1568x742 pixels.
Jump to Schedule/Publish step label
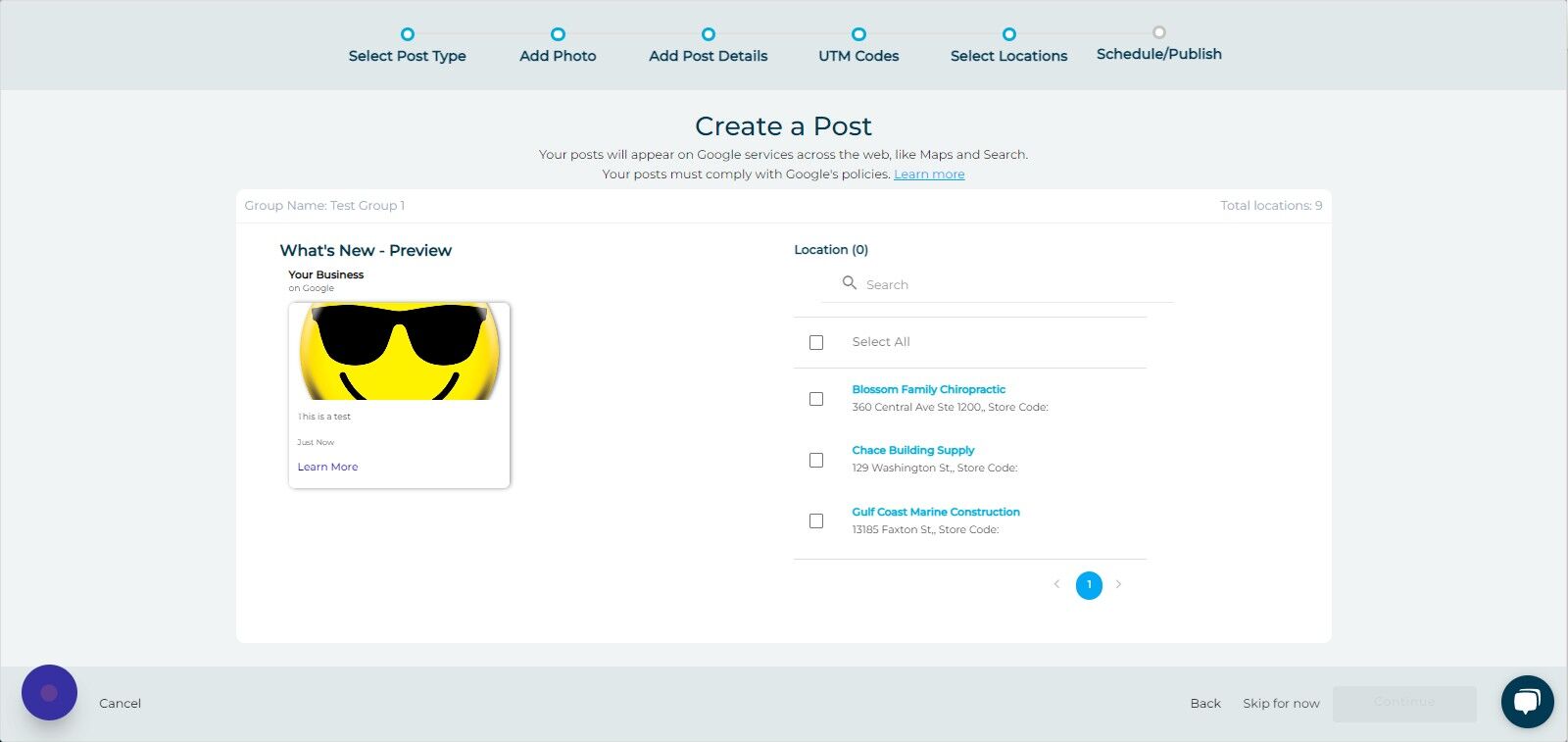(1159, 54)
